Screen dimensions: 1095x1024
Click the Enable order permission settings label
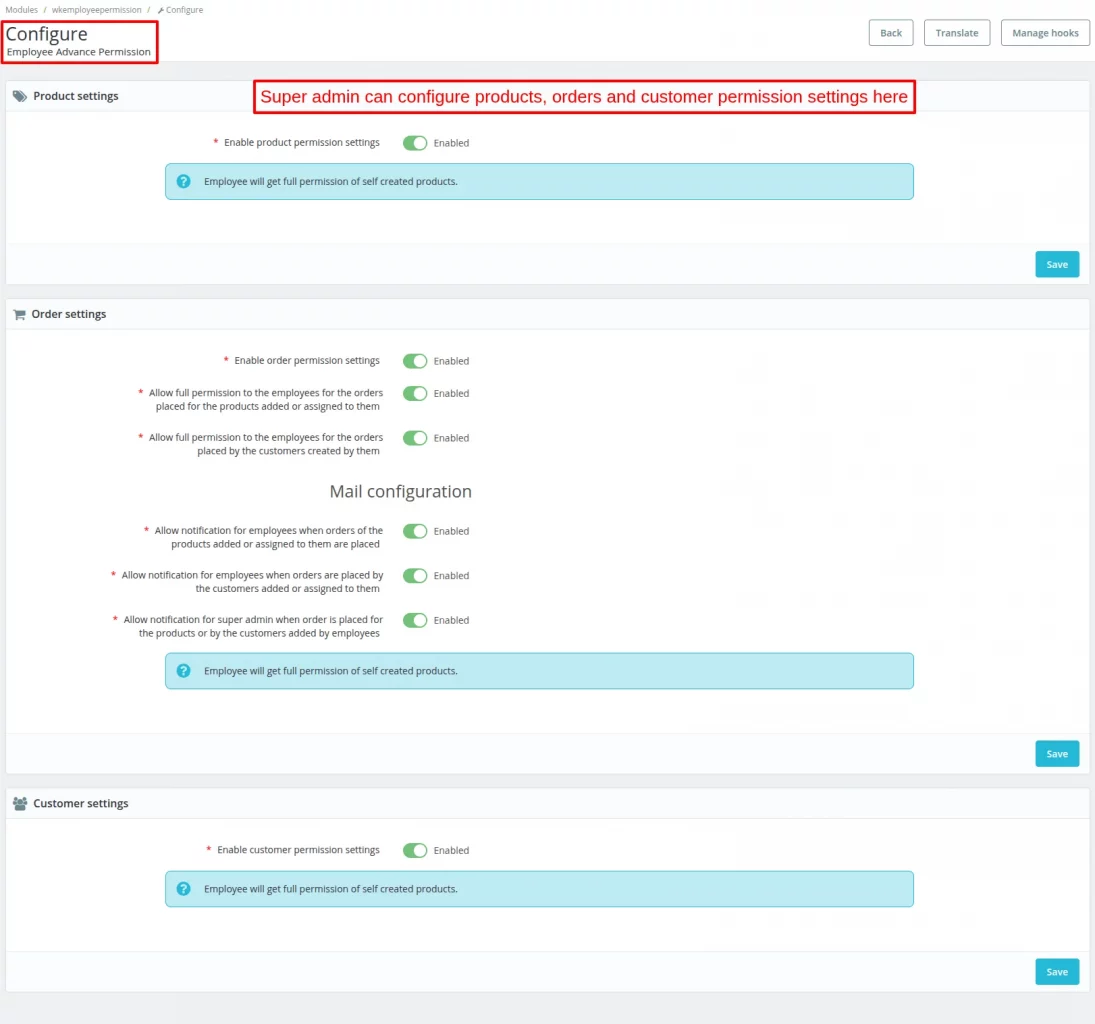click(x=307, y=360)
